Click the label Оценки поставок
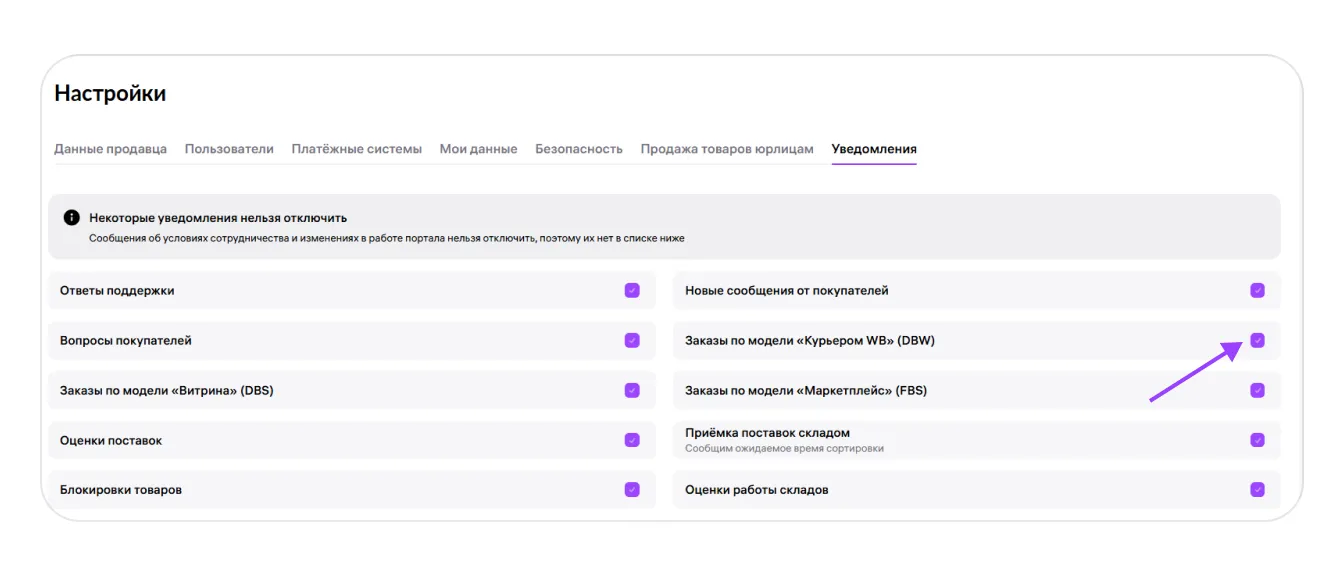 point(111,440)
